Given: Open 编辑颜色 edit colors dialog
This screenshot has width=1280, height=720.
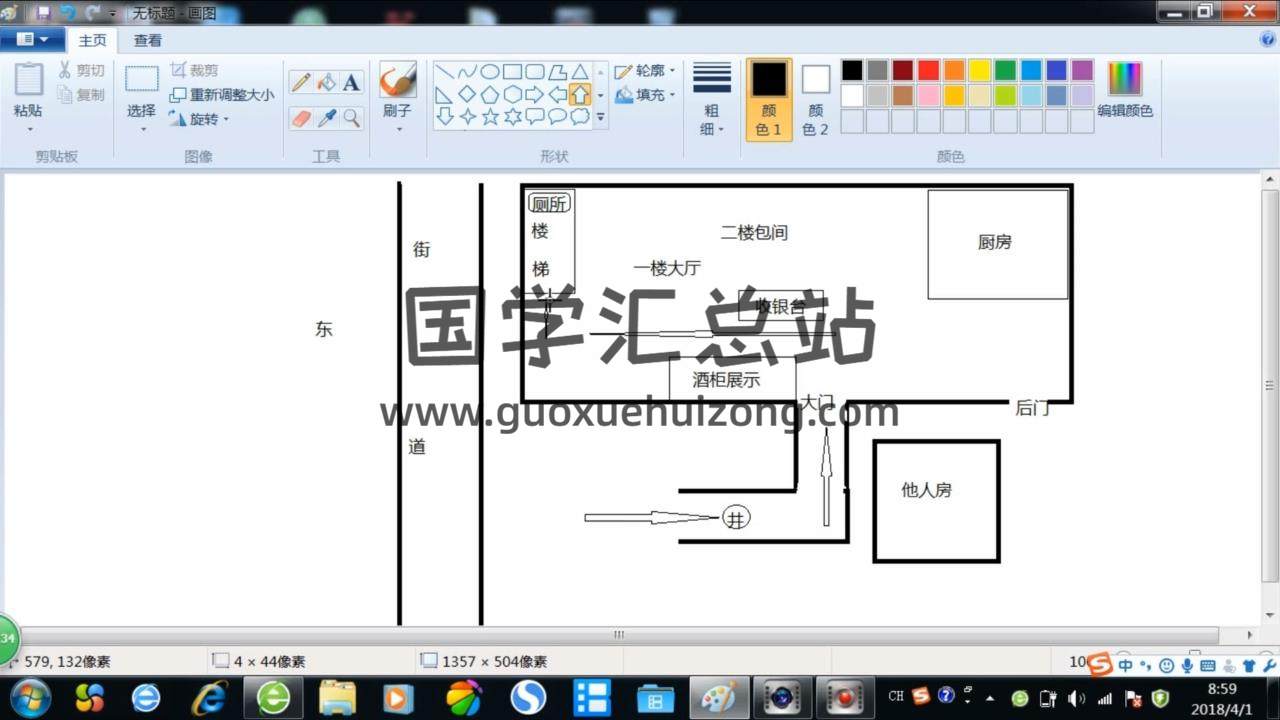Looking at the screenshot, I should (1125, 91).
